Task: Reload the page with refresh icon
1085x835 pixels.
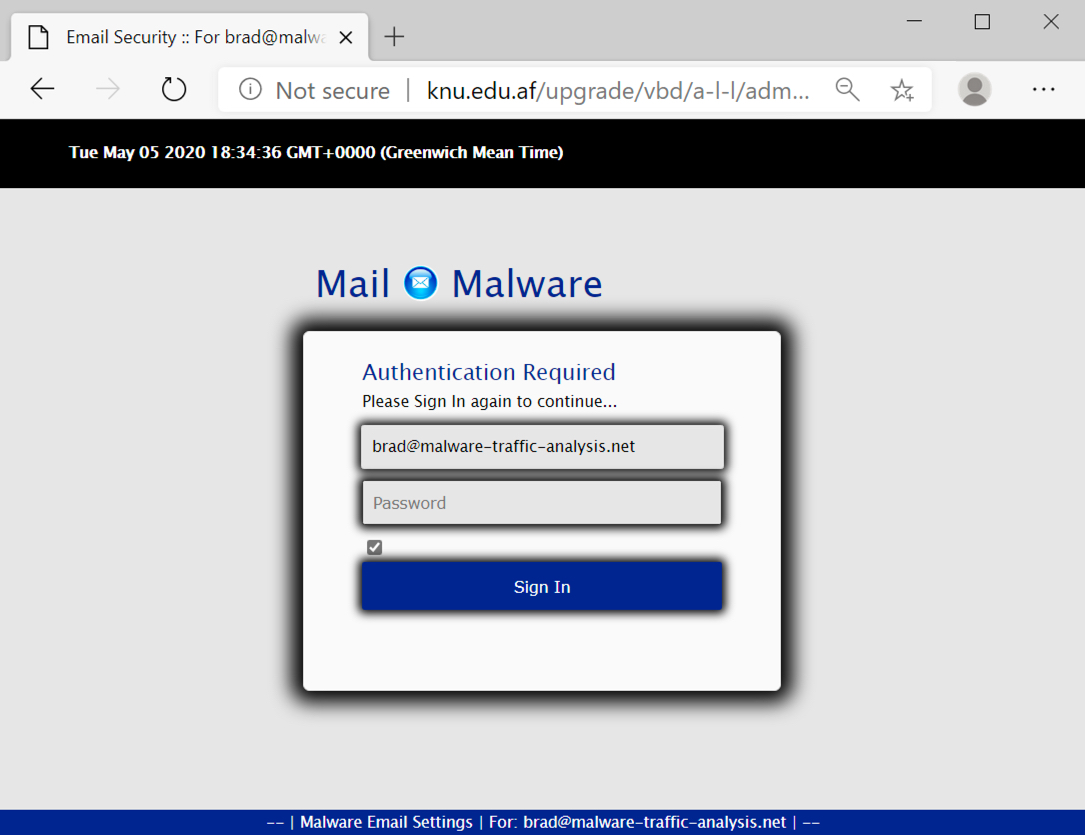Action: pos(174,89)
